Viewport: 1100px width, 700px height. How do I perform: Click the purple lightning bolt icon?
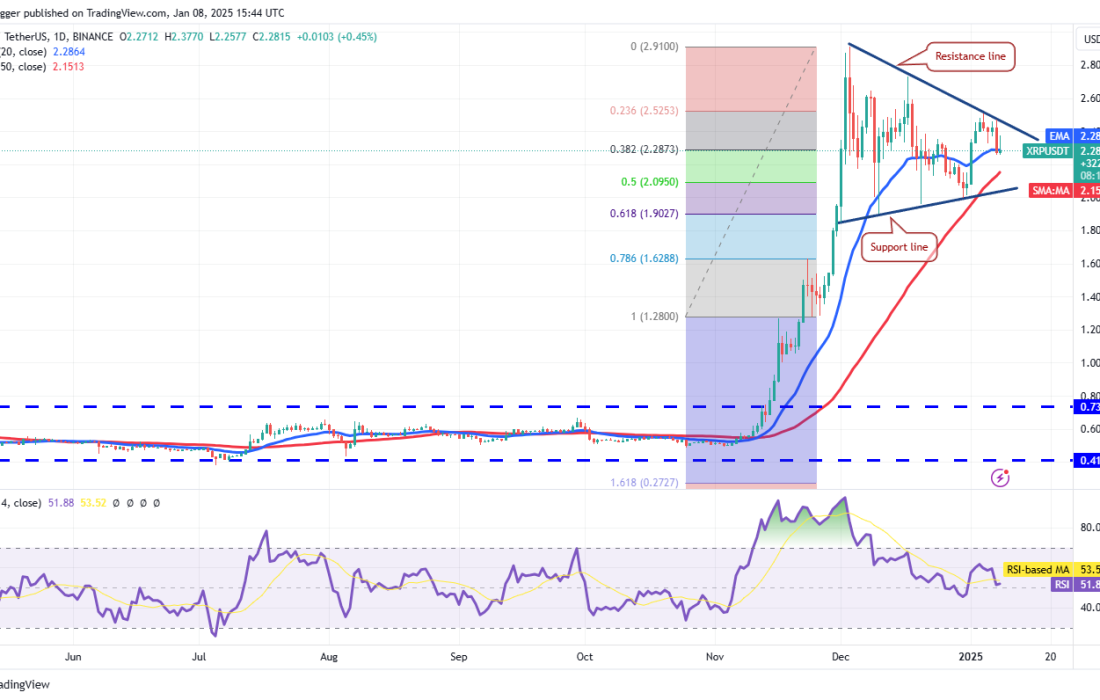pyautogui.click(x=1000, y=478)
